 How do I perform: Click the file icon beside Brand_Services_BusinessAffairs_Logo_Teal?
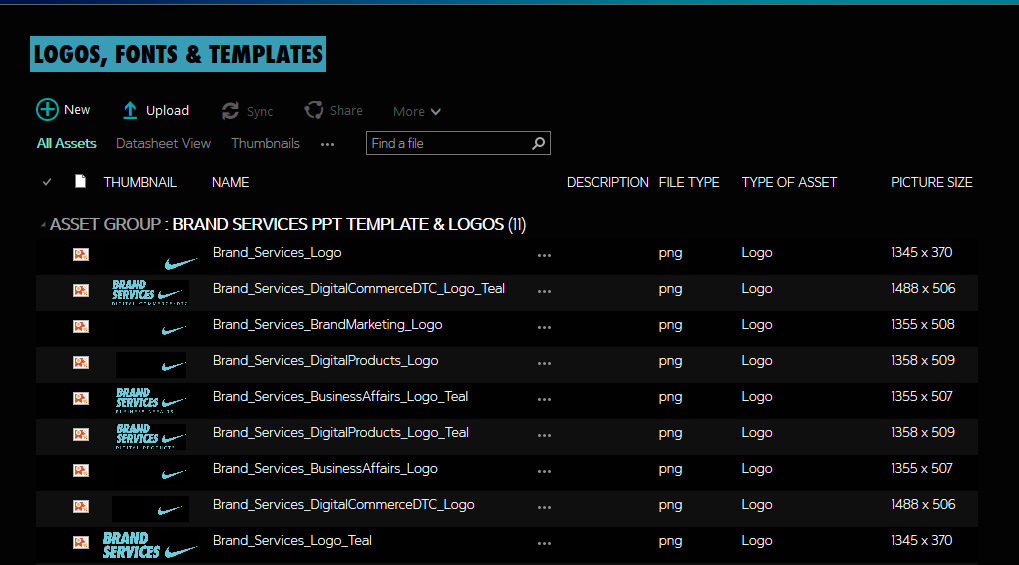(81, 398)
